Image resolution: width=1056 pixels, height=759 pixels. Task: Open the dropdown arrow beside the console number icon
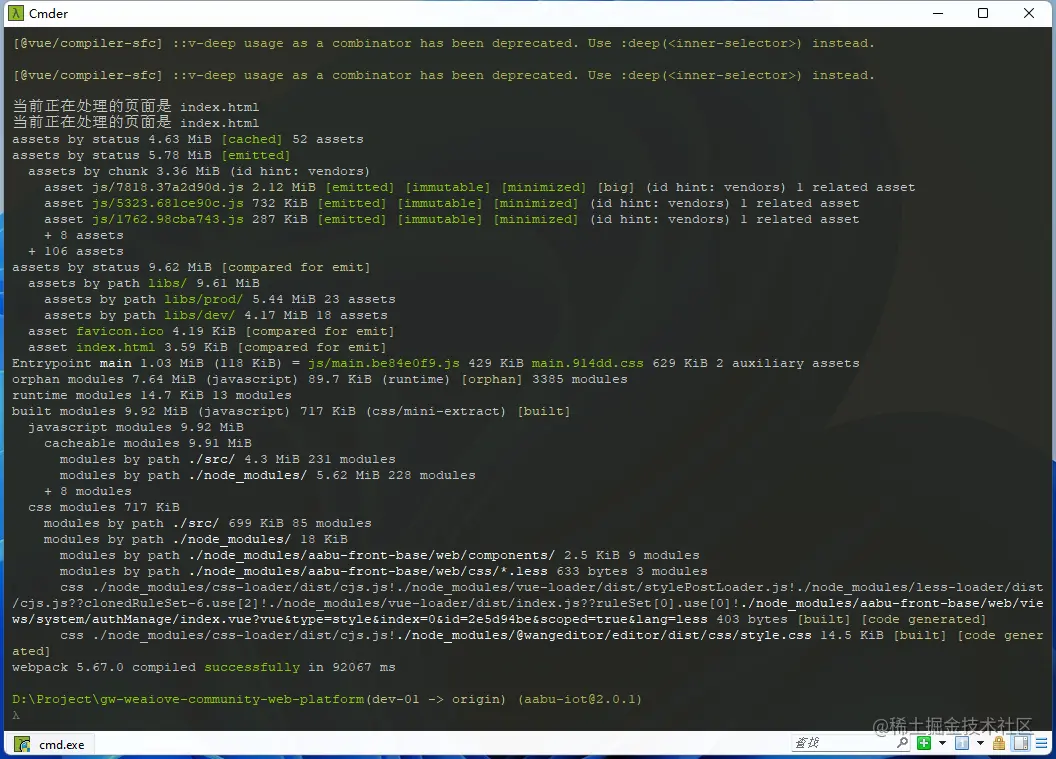[x=981, y=743]
